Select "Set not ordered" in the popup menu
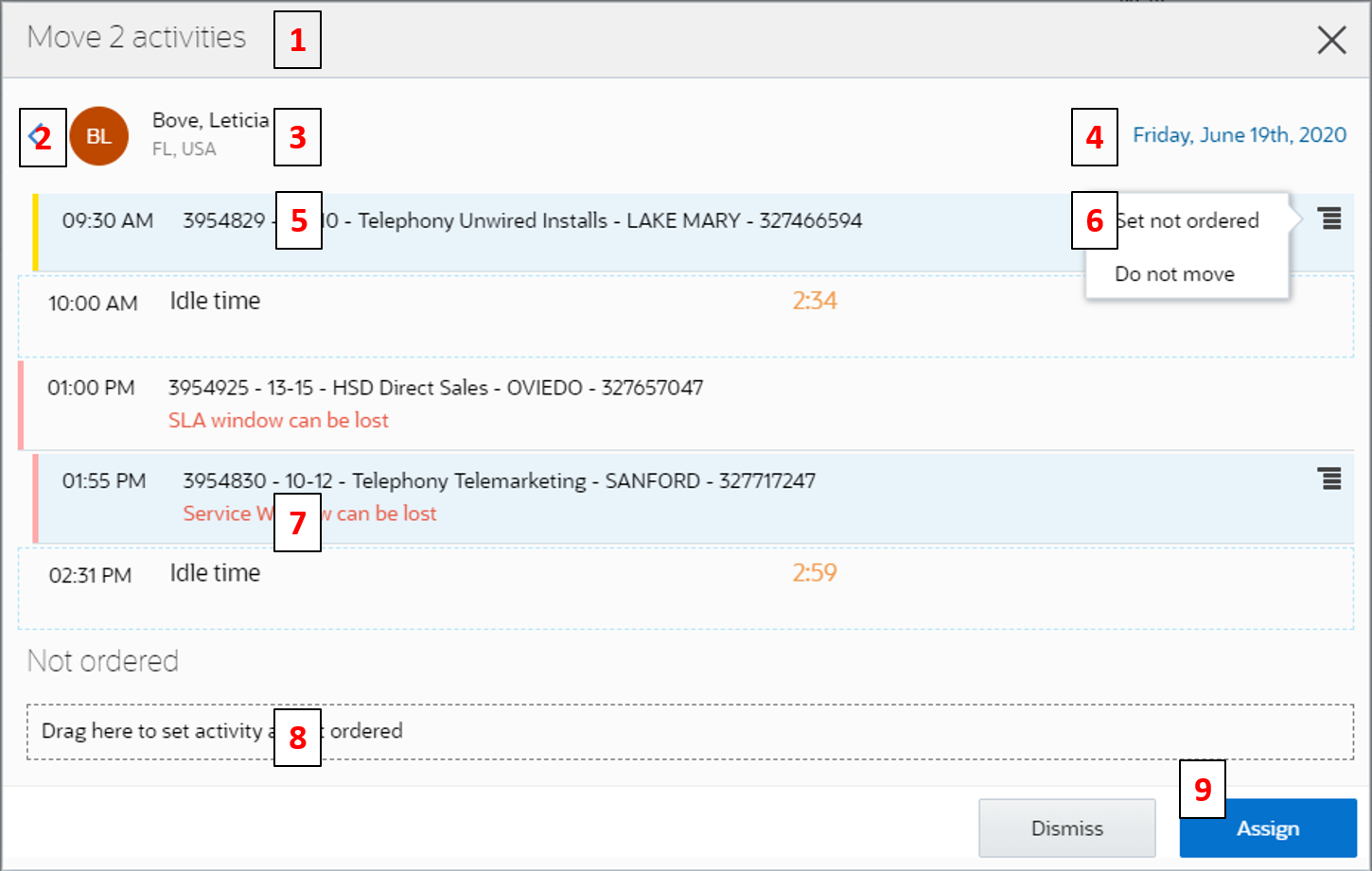1372x871 pixels. coord(1187,219)
